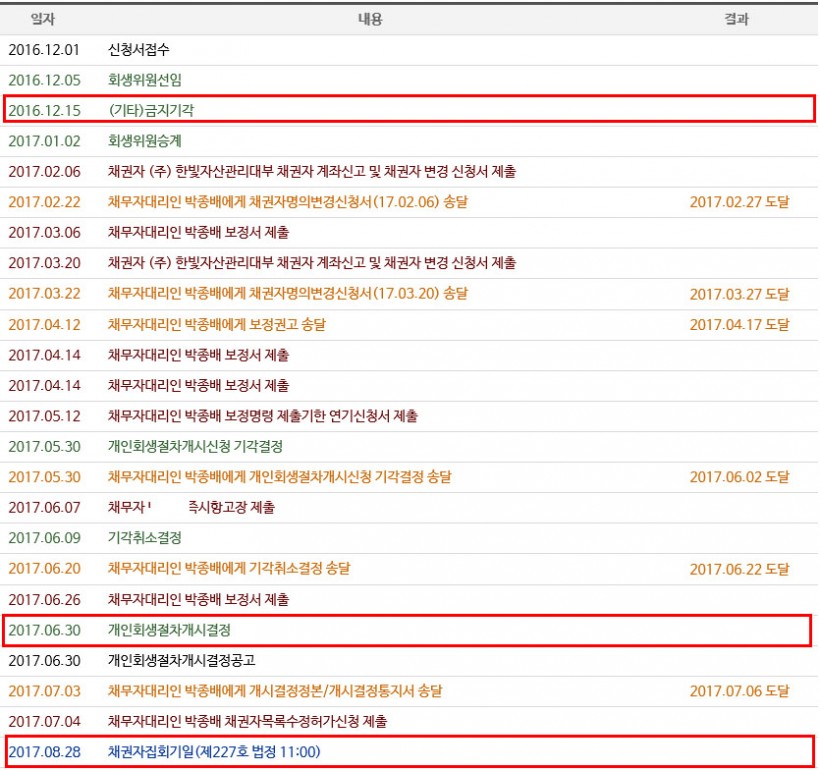This screenshot has height=771, width=820.
Task: Select the date 2016.12.15
Action: click(44, 110)
